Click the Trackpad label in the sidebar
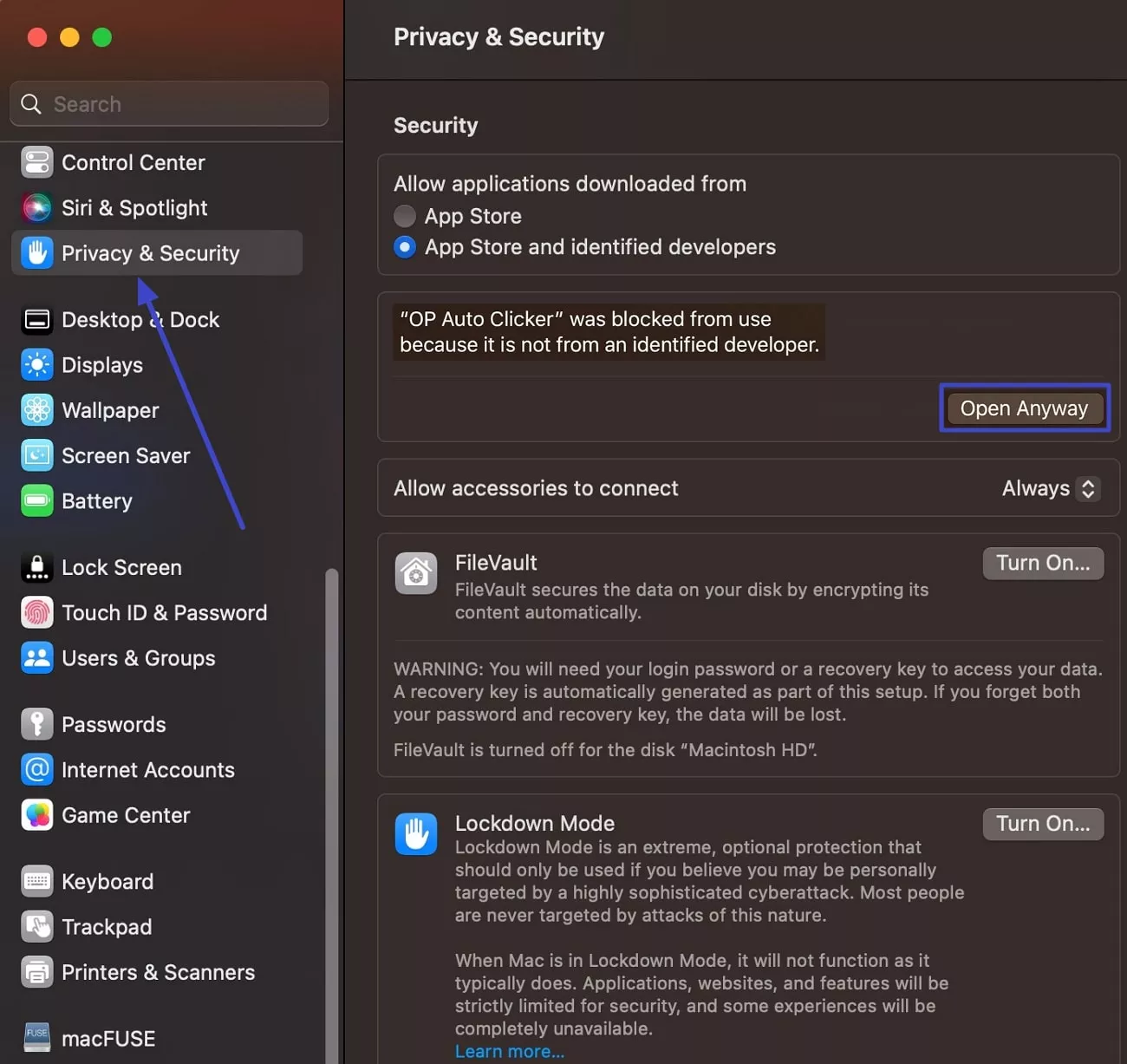1127x1064 pixels. [107, 927]
